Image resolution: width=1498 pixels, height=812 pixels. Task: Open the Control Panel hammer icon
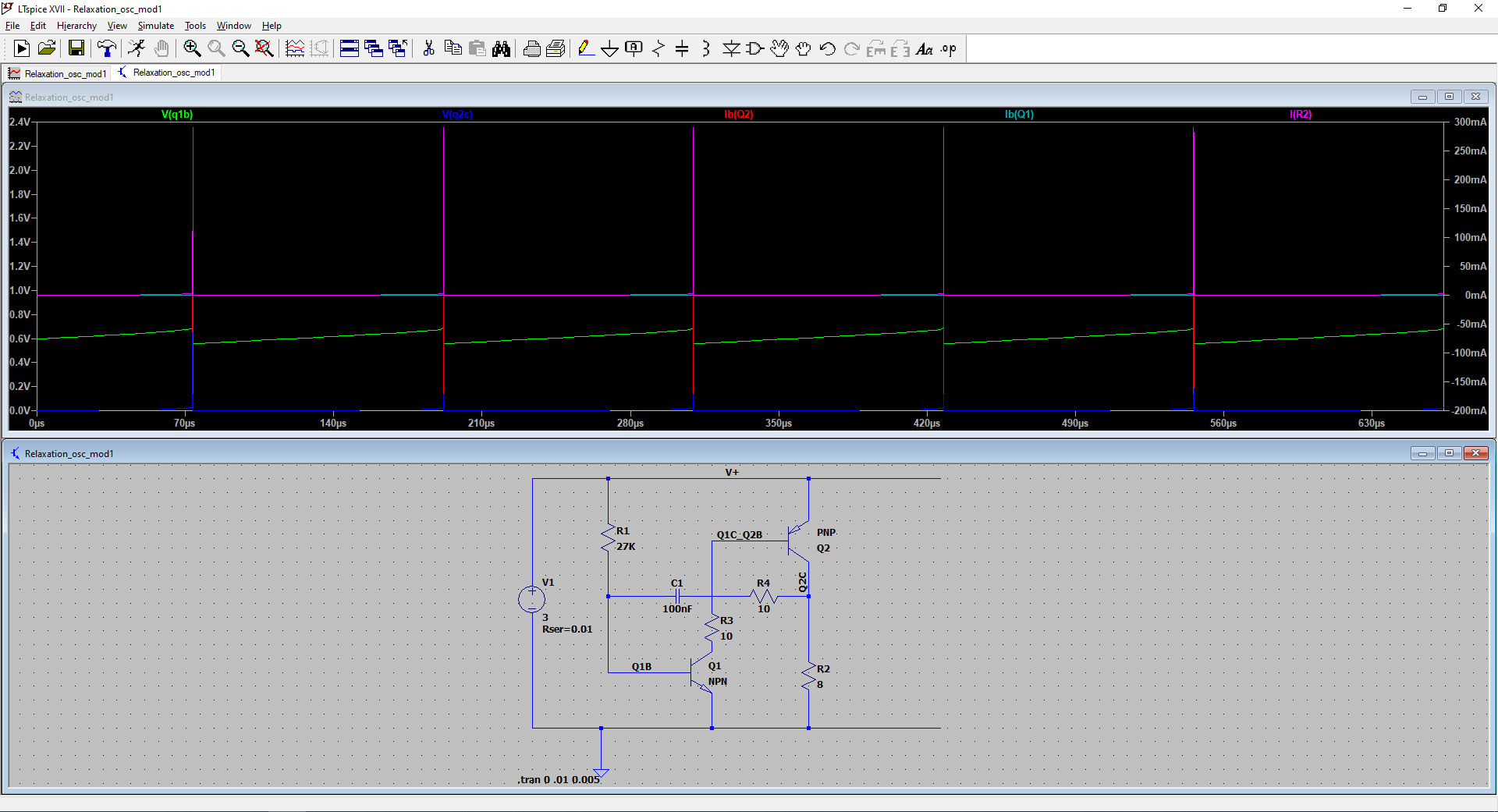(107, 48)
